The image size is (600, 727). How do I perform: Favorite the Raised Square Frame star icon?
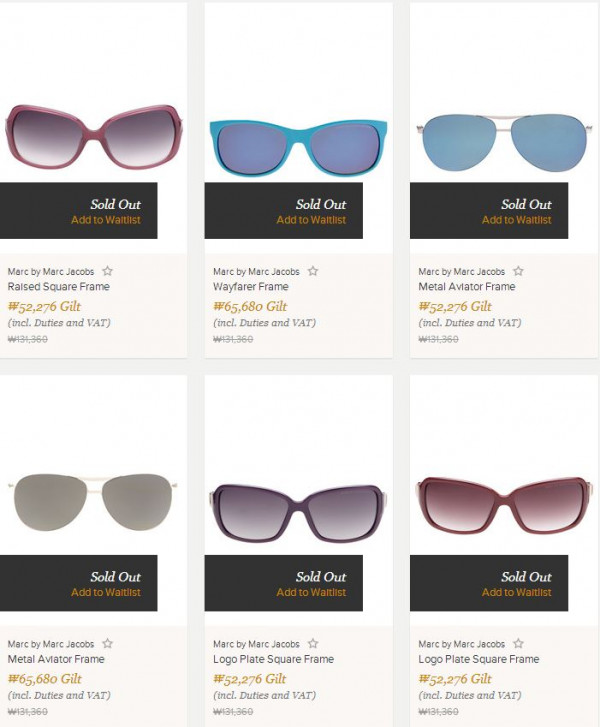click(x=108, y=271)
